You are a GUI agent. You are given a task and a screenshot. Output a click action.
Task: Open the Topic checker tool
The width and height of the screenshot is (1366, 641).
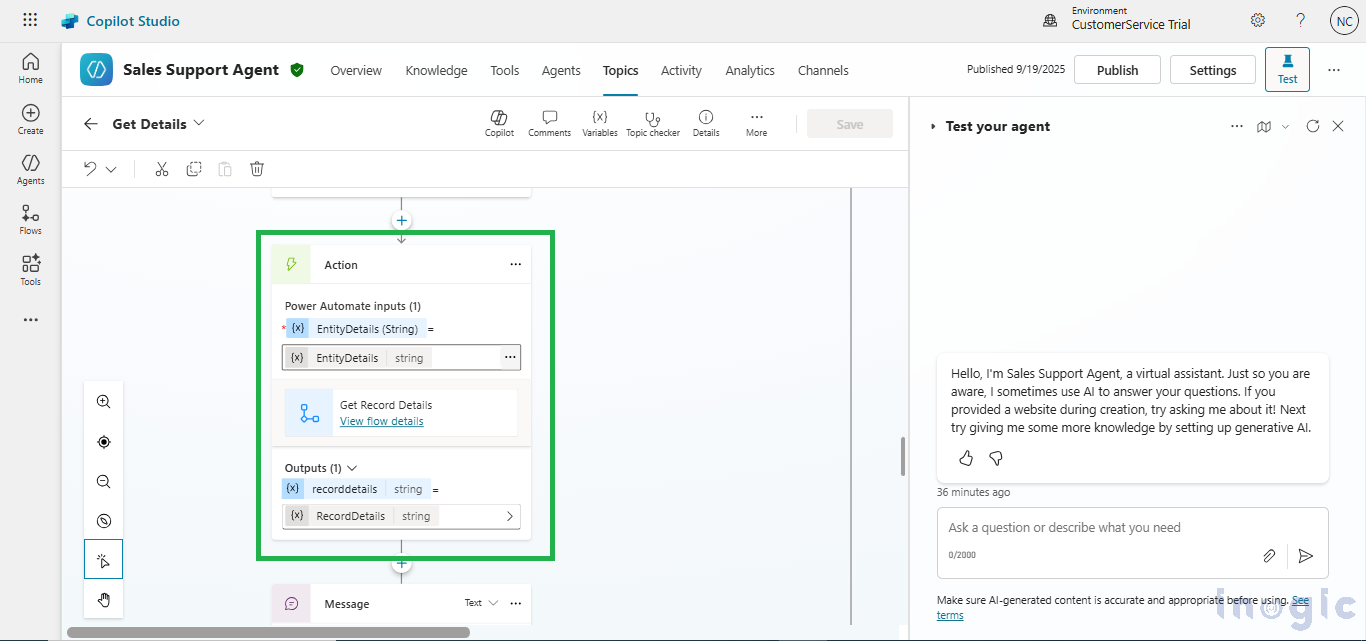(x=652, y=123)
